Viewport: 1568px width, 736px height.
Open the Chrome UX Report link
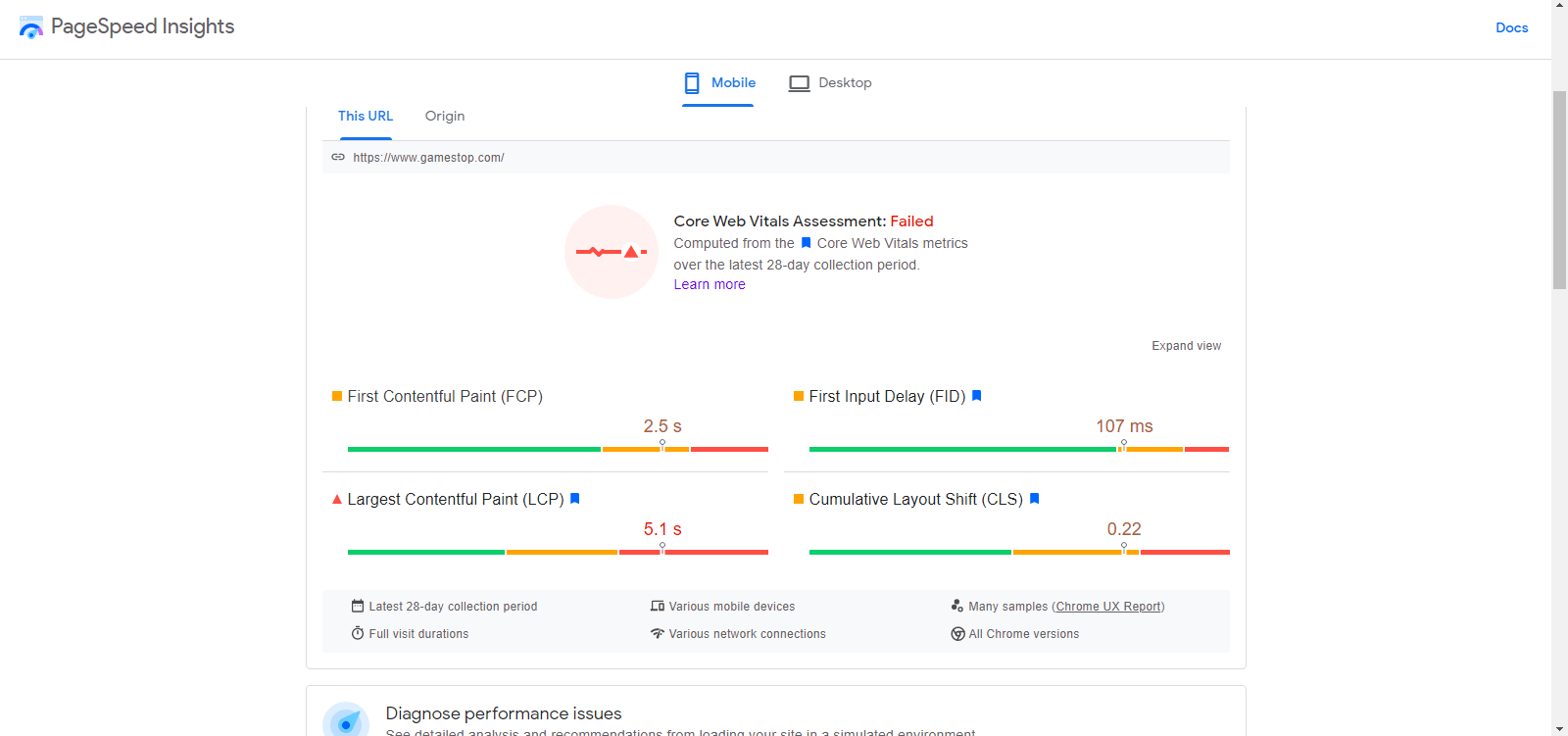point(1108,607)
